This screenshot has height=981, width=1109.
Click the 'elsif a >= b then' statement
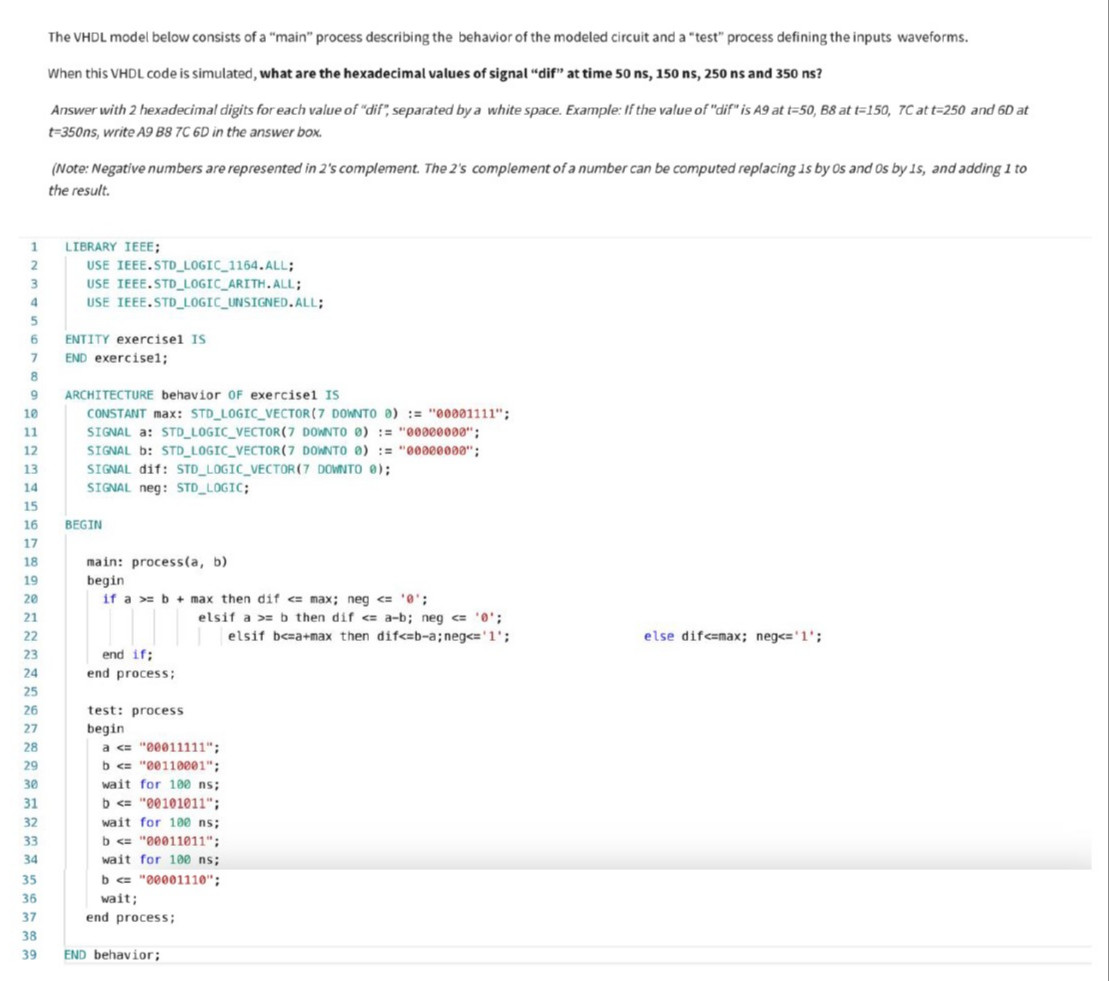350,617
